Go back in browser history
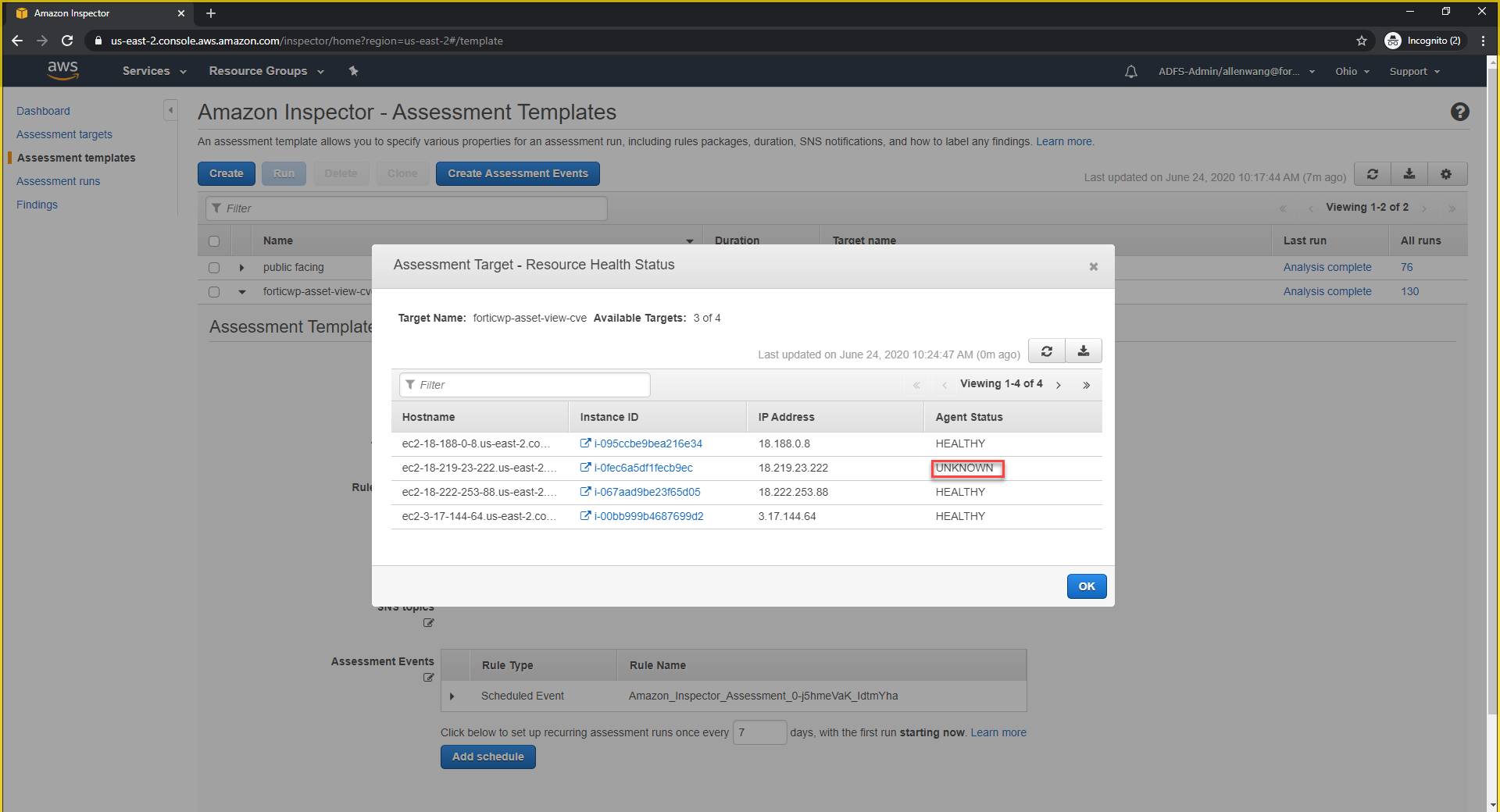Screen dimensions: 1500x812 (x=17, y=41)
